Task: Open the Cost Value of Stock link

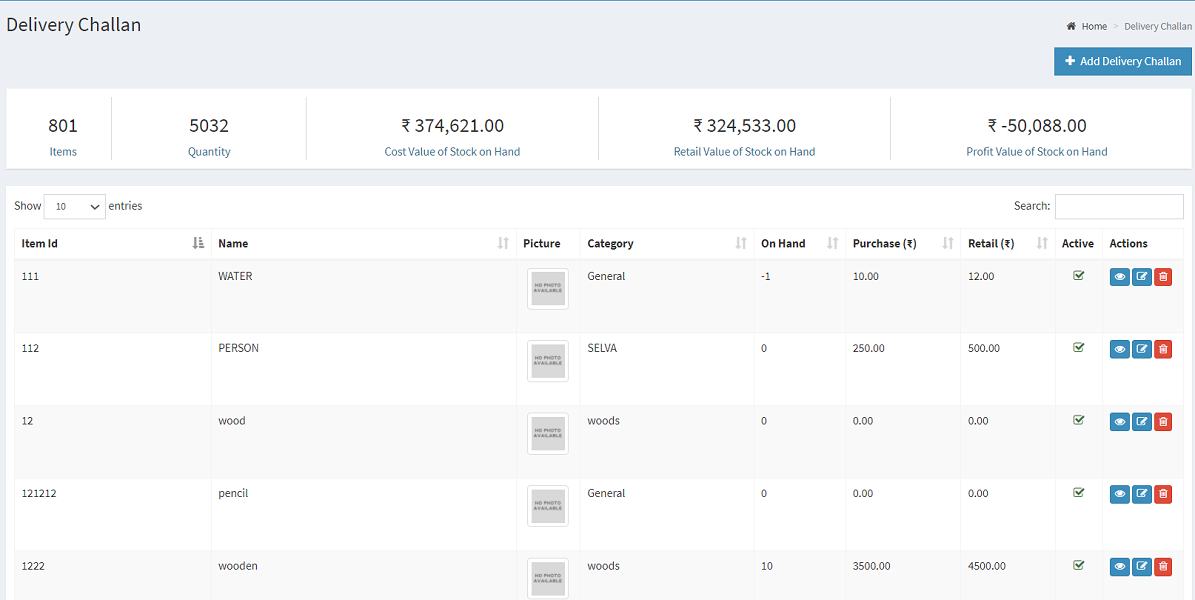Action: click(451, 151)
